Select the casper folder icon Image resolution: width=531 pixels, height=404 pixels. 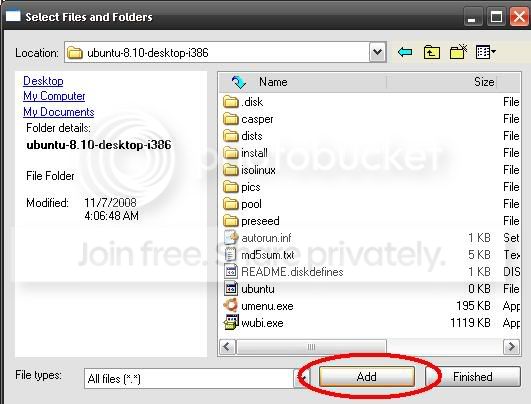pyautogui.click(x=231, y=119)
